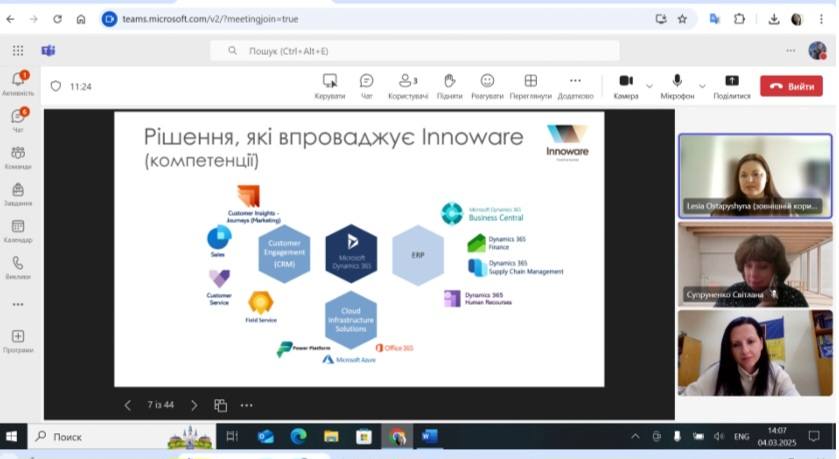Expand the microphone options dropdown arrow

tap(702, 86)
